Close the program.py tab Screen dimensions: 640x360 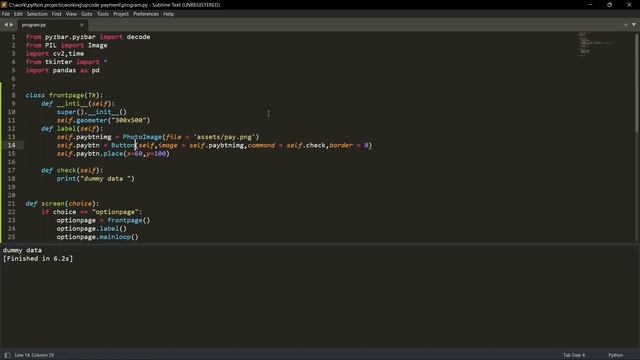(82, 25)
